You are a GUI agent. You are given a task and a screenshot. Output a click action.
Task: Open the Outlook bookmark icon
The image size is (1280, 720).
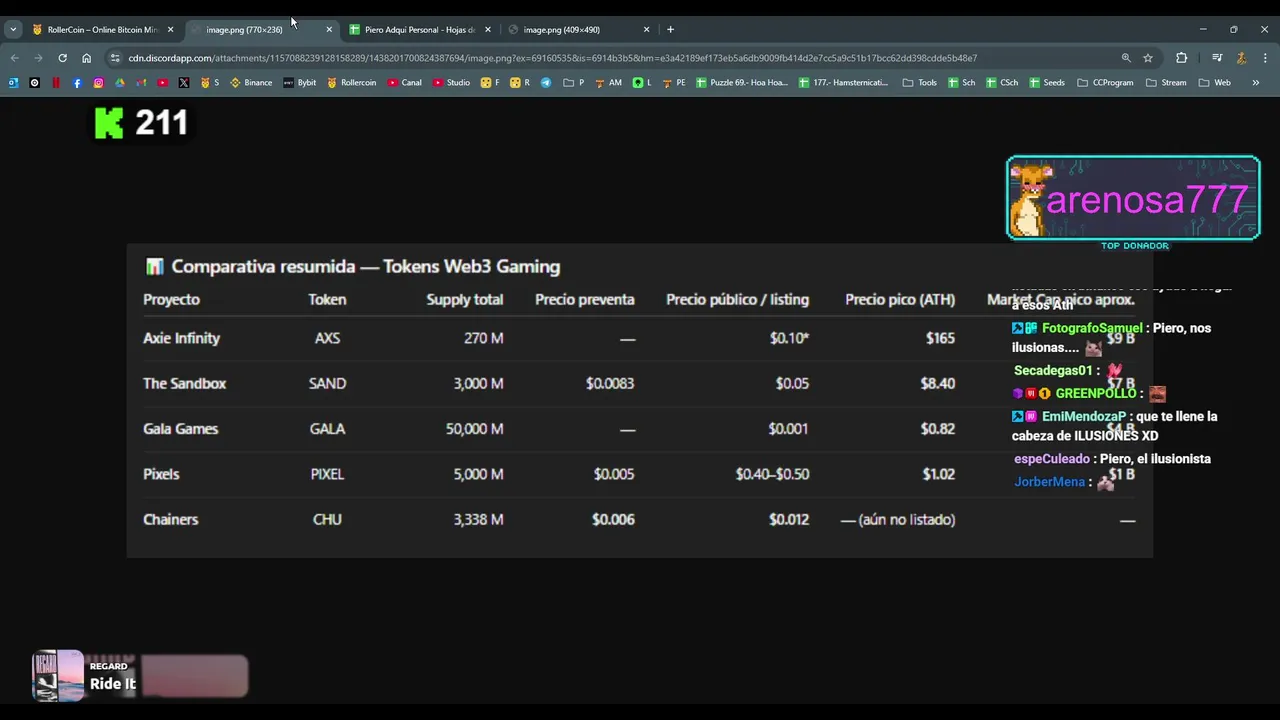point(13,83)
